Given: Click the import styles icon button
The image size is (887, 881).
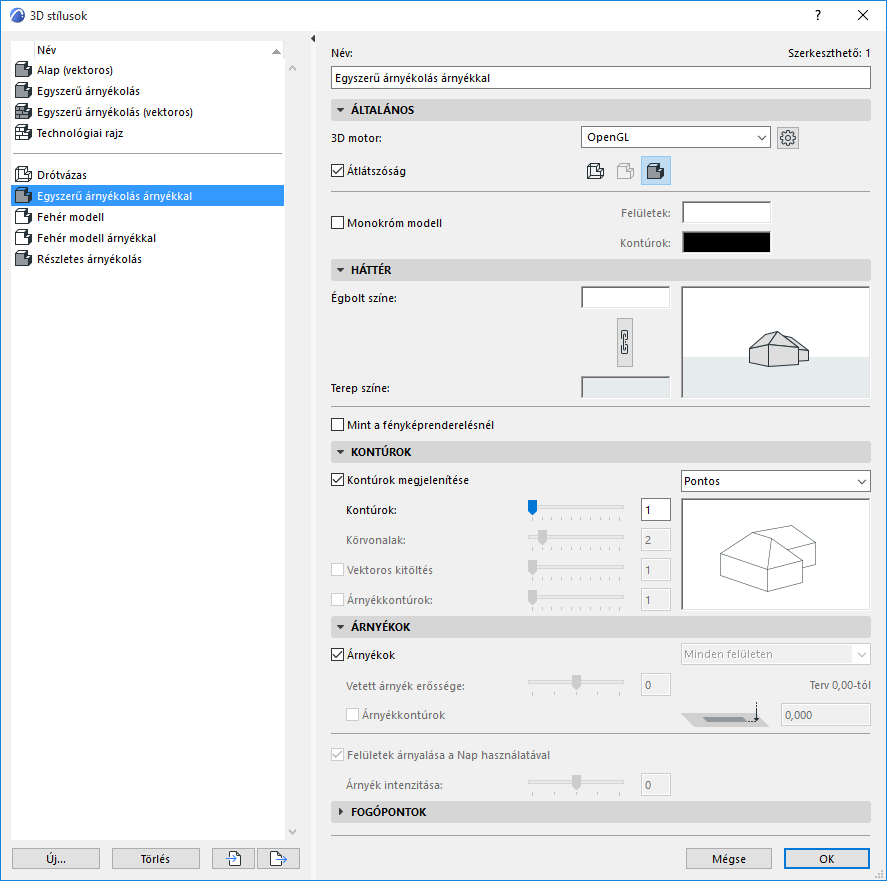Looking at the screenshot, I should point(234,858).
